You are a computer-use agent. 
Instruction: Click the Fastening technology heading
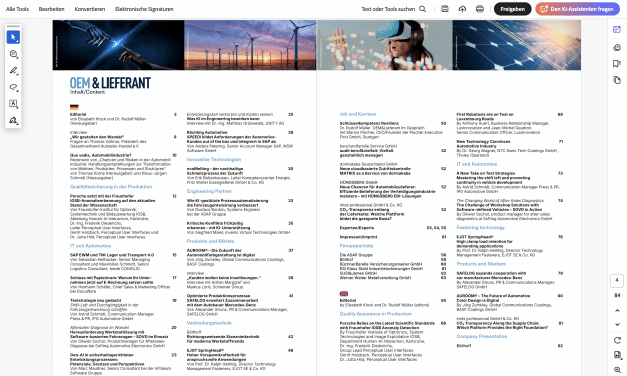point(481,228)
